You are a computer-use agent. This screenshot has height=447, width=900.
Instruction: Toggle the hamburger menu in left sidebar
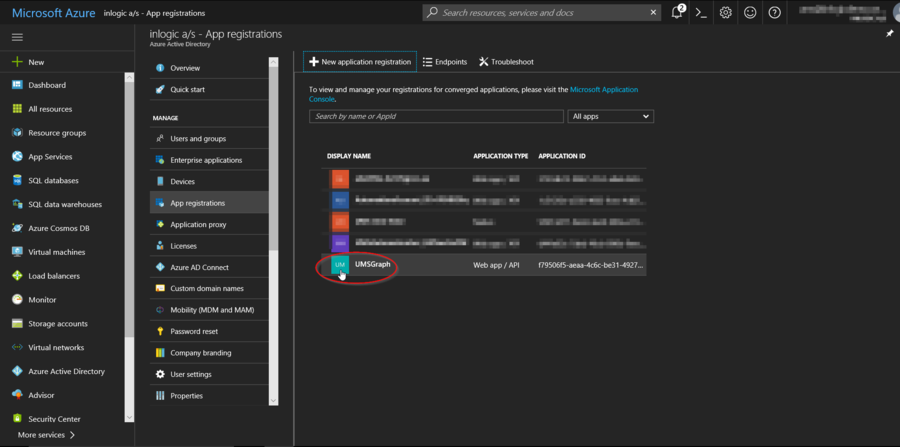coord(17,37)
